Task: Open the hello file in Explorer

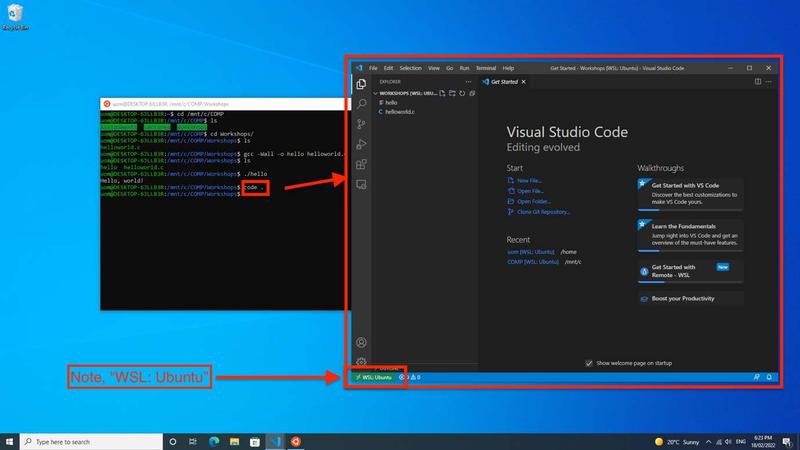Action: [x=389, y=103]
